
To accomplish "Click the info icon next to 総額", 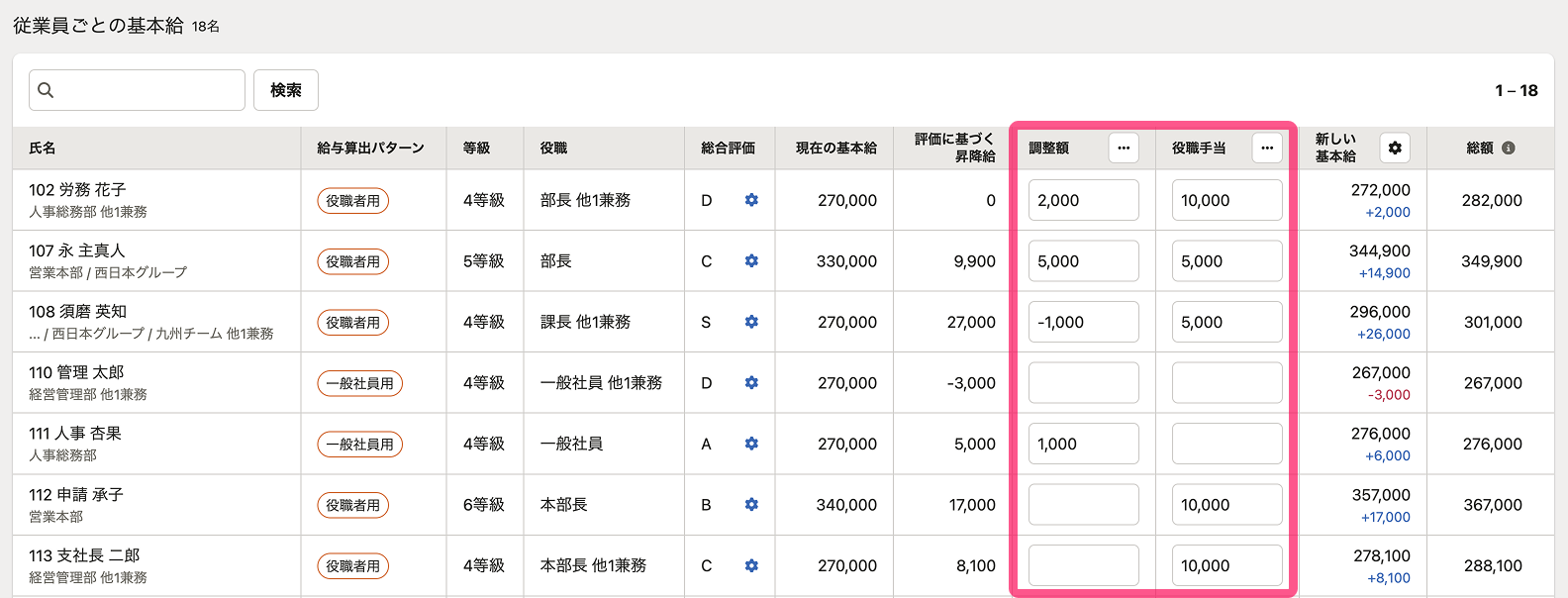I will coord(1509,148).
